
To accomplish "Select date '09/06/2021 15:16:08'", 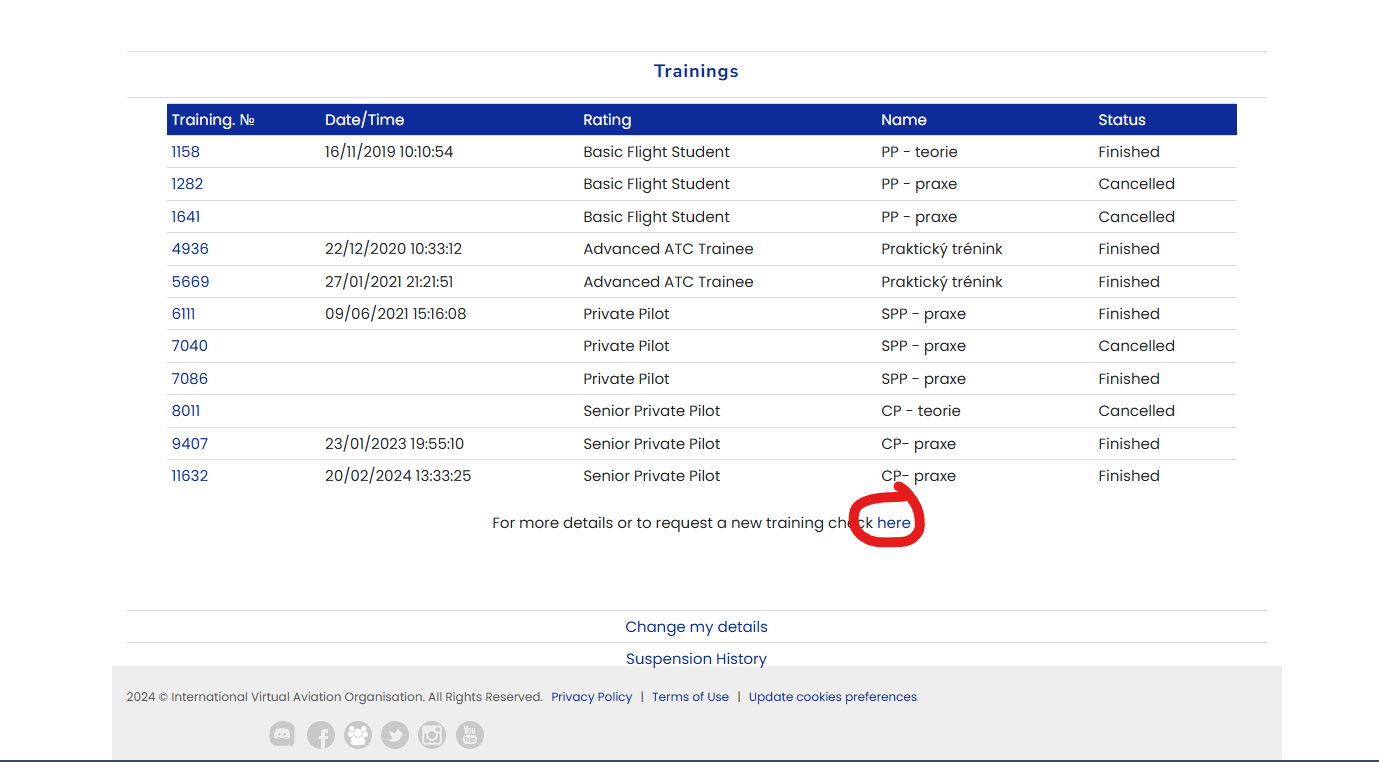I will point(395,314).
